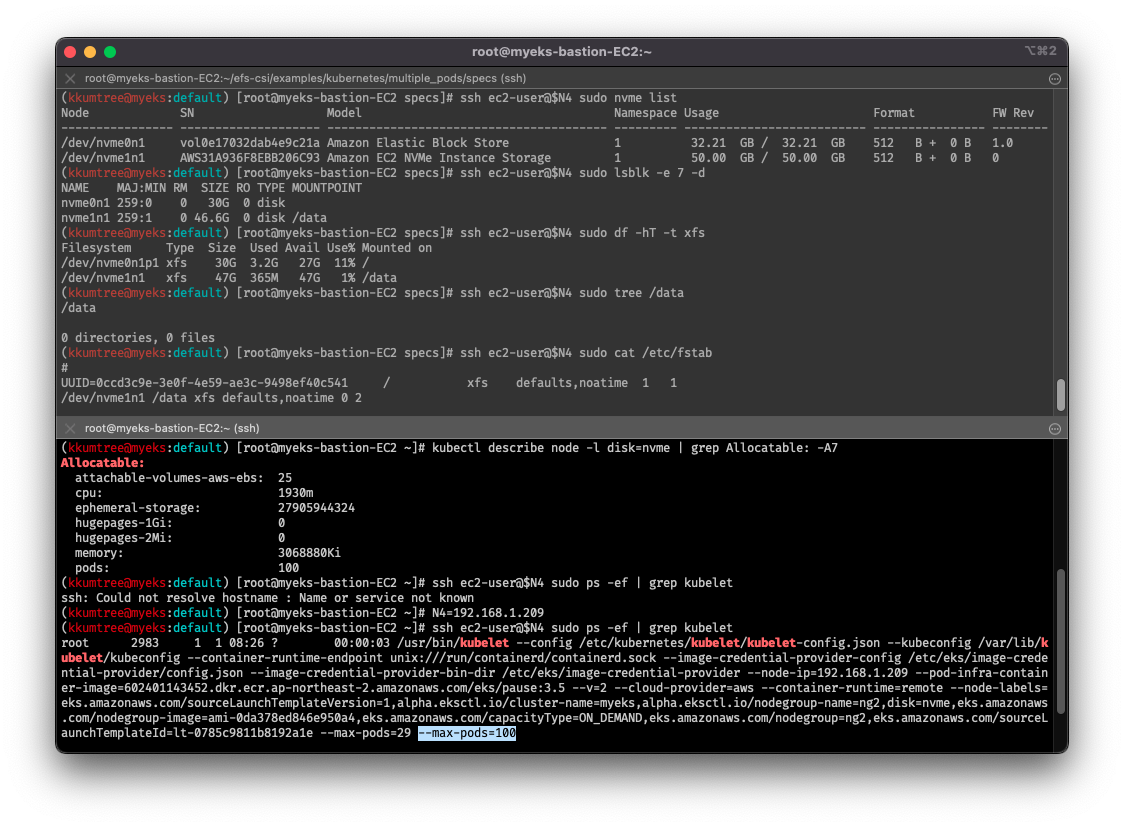The width and height of the screenshot is (1124, 827).
Task: Click the --node-ip=192.168.1.209 argument
Action: (x=827, y=673)
